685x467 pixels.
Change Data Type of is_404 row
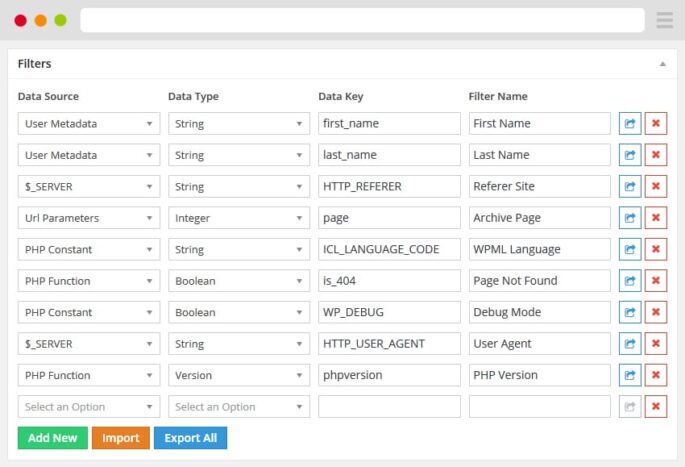pos(238,281)
